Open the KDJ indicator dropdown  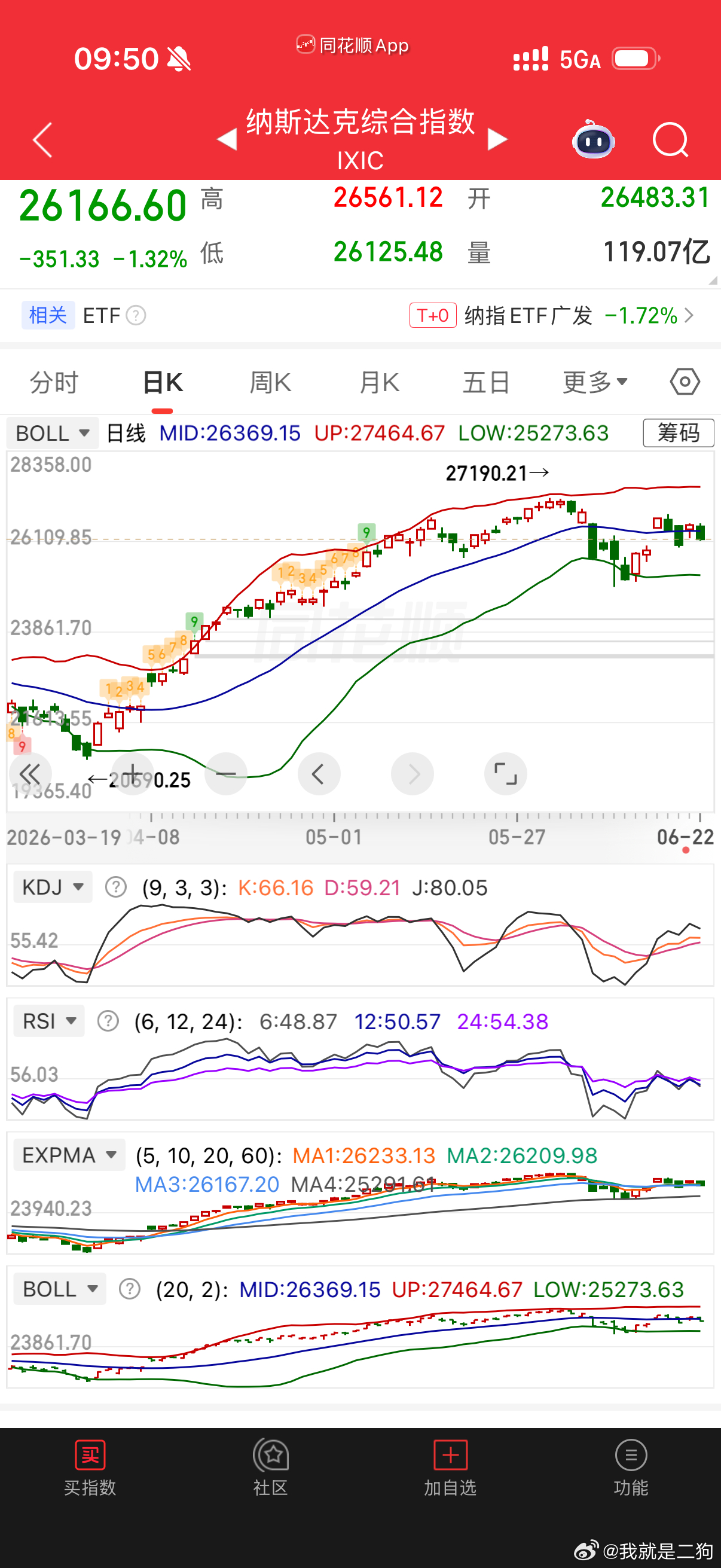53,887
